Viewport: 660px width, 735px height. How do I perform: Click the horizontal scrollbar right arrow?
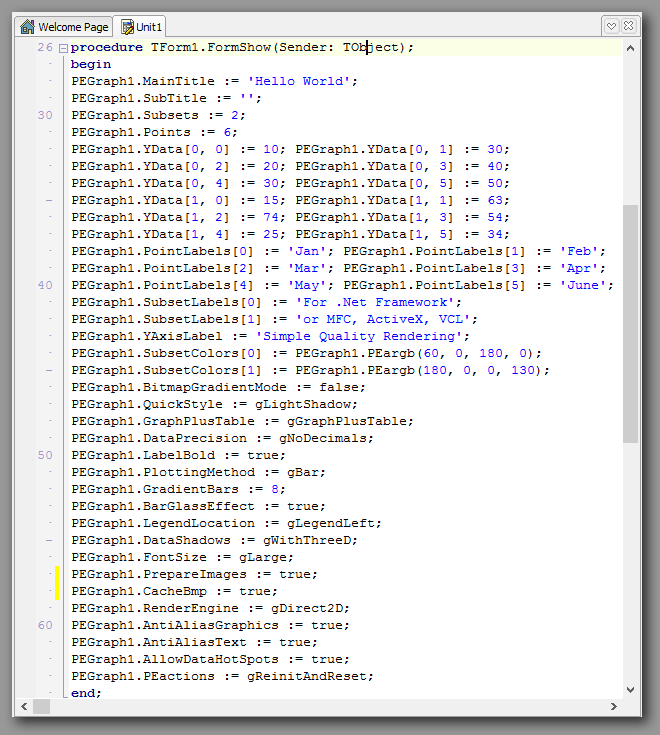(x=614, y=706)
